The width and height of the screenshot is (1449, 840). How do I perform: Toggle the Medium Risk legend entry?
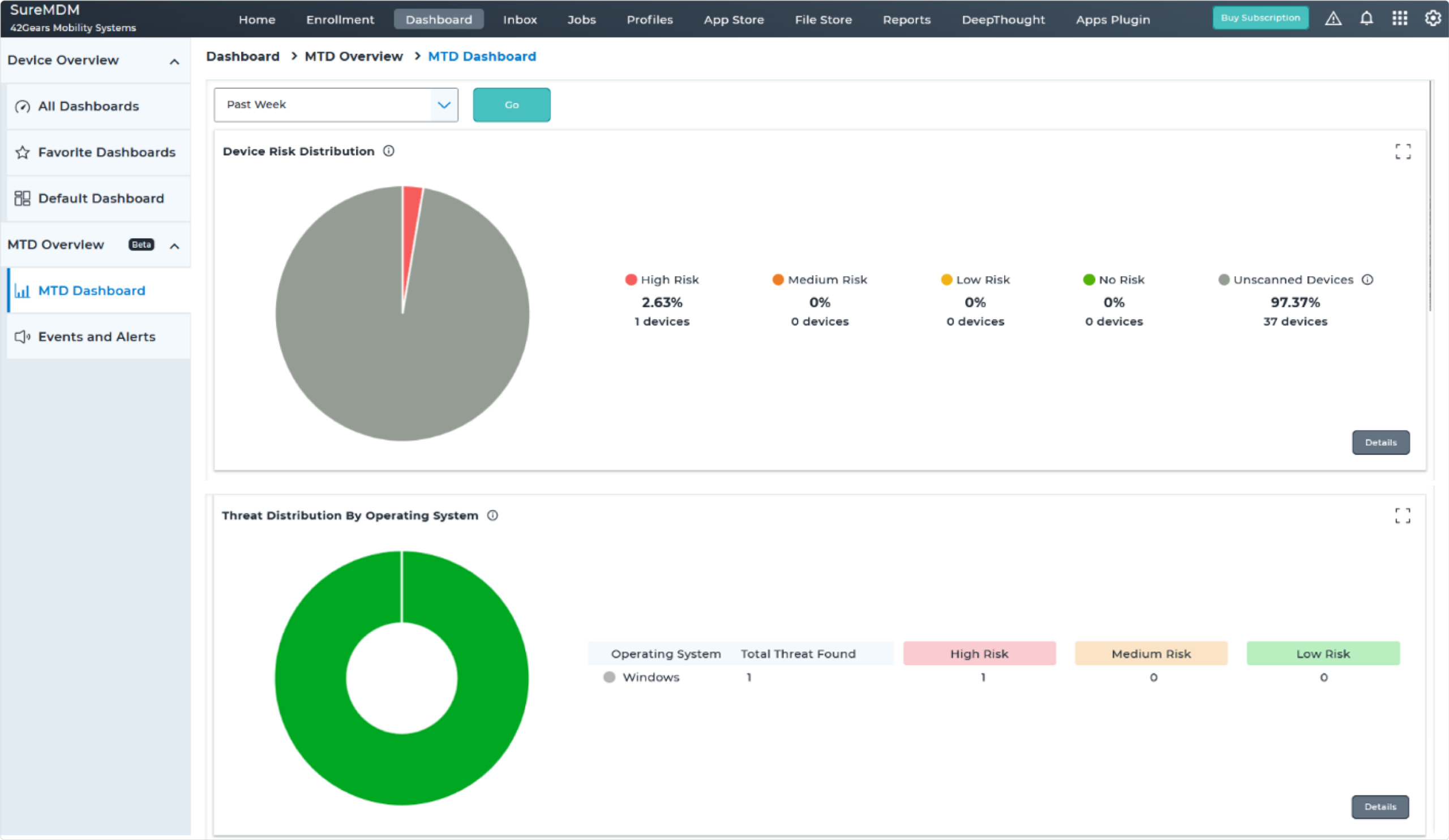[x=819, y=280]
